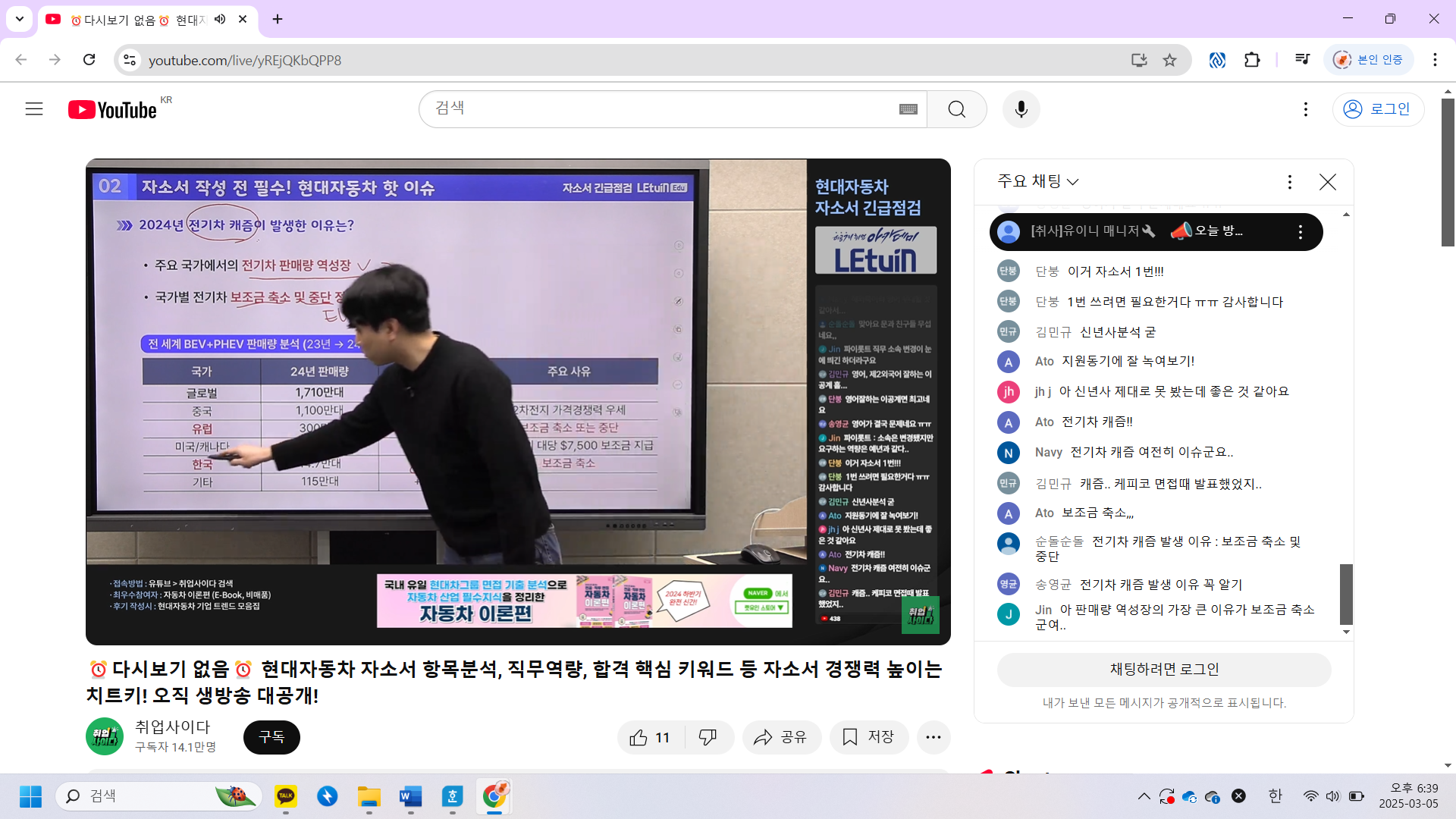This screenshot has width=1456, height=819.
Task: Like the video with thumbs up
Action: pyautogui.click(x=651, y=737)
